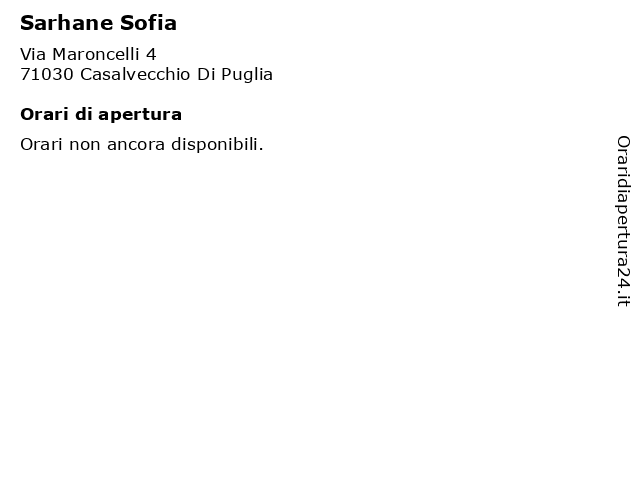The height and width of the screenshot is (480, 640).
Task: Click the word Via in the address
Action: click(33, 54)
